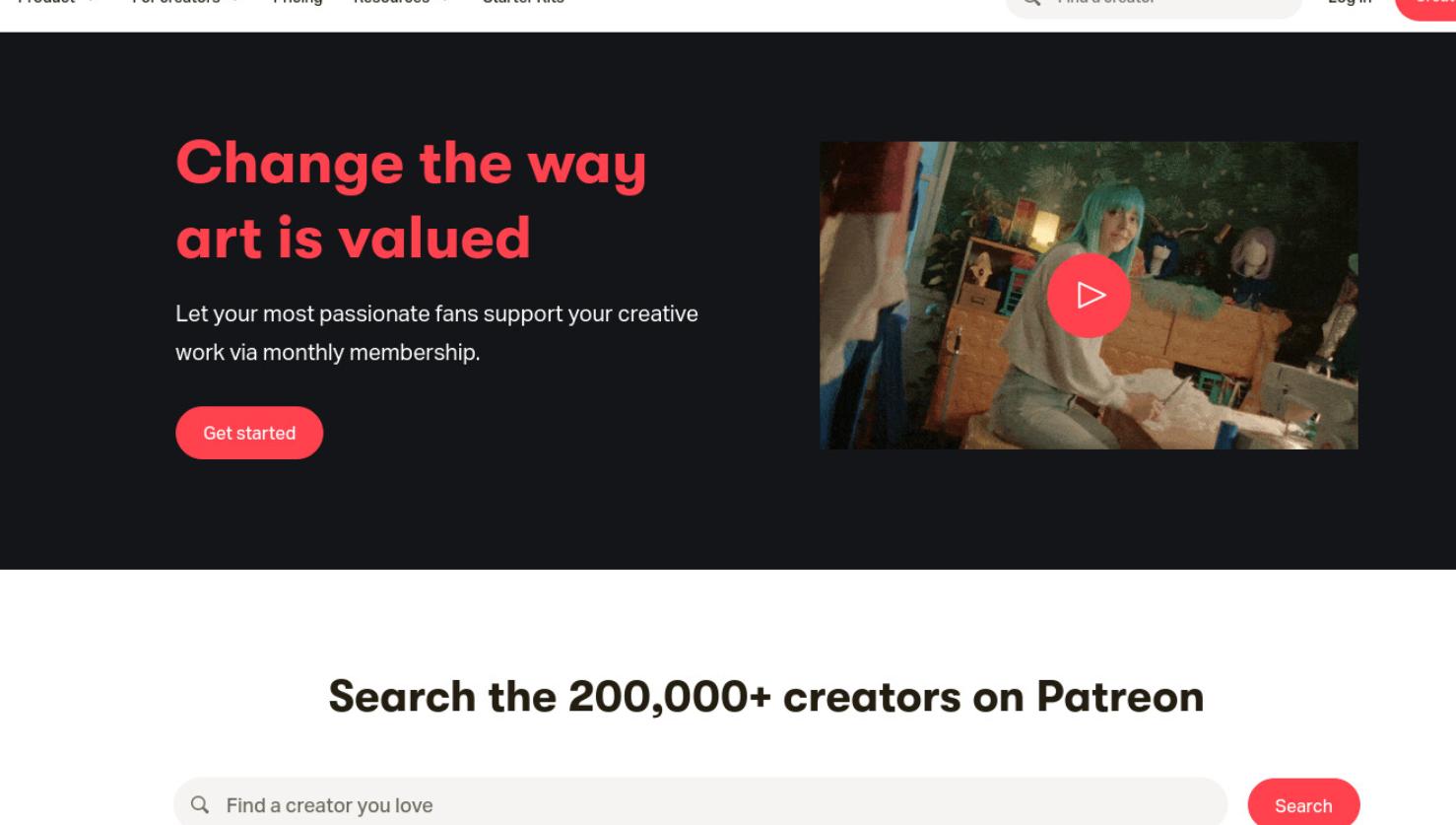Click the 'Let your most passionate fans' paragraph text
This screenshot has width=1456, height=825.
[x=436, y=333]
